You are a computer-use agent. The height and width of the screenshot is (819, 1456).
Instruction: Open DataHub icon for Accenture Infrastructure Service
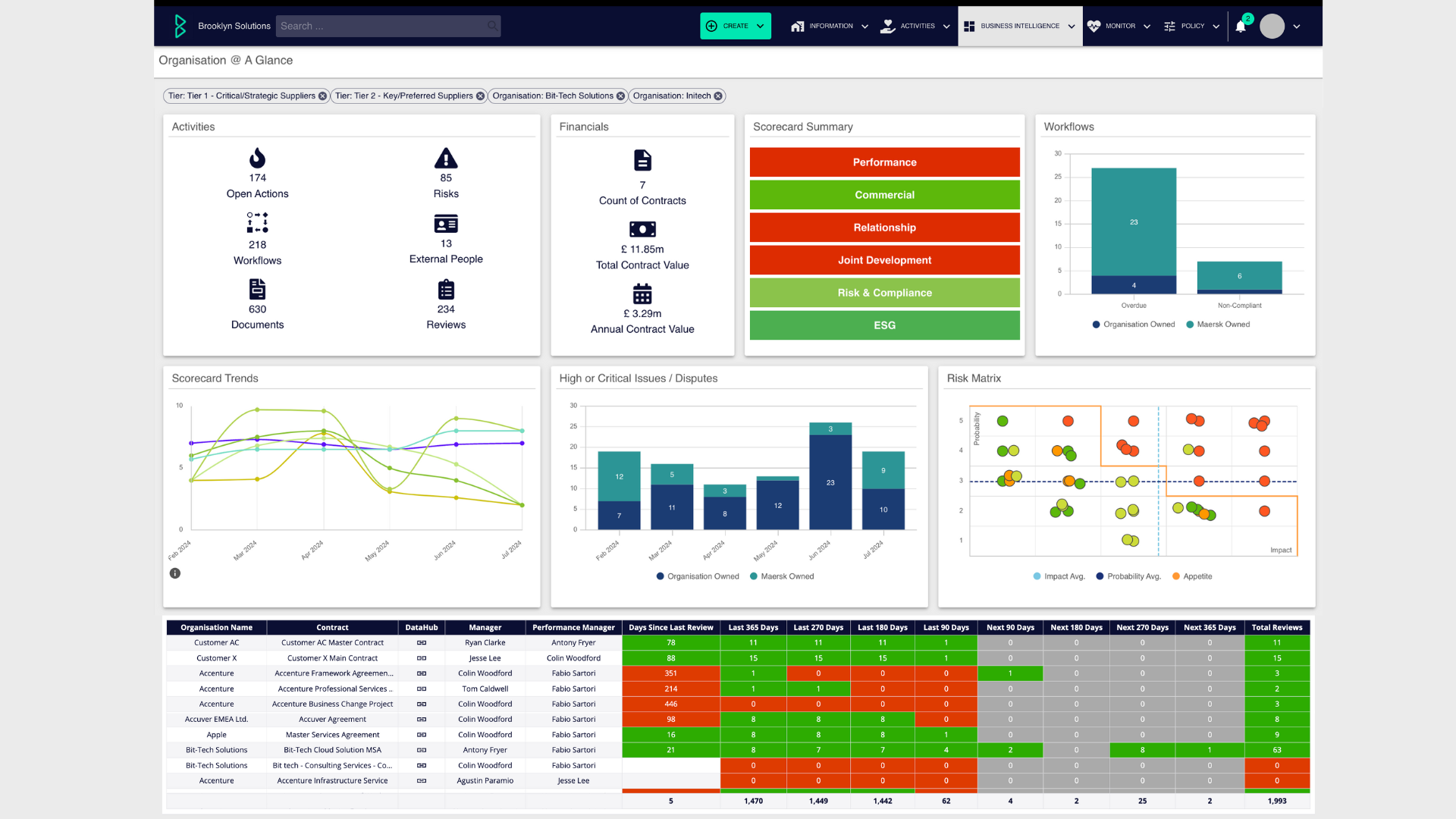pyautogui.click(x=422, y=781)
